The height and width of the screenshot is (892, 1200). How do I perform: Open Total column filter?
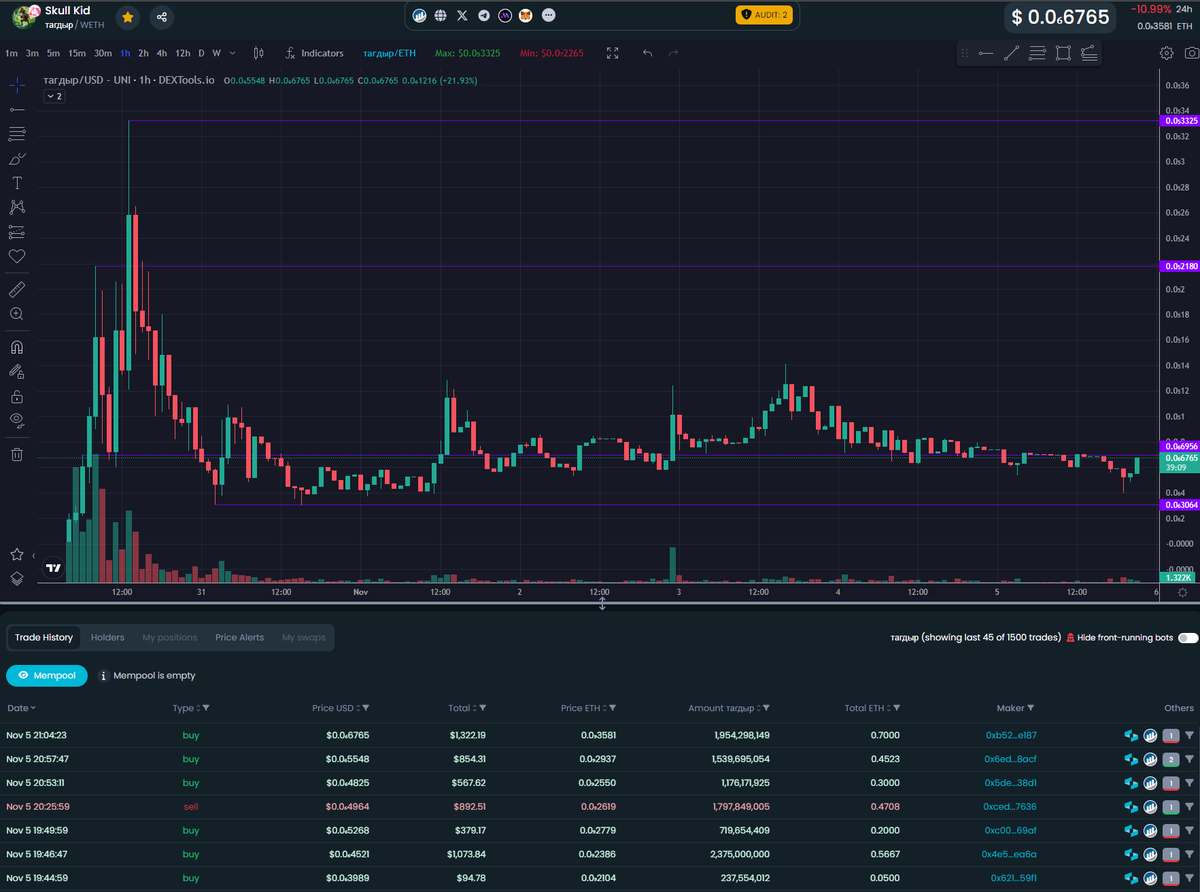click(x=481, y=708)
